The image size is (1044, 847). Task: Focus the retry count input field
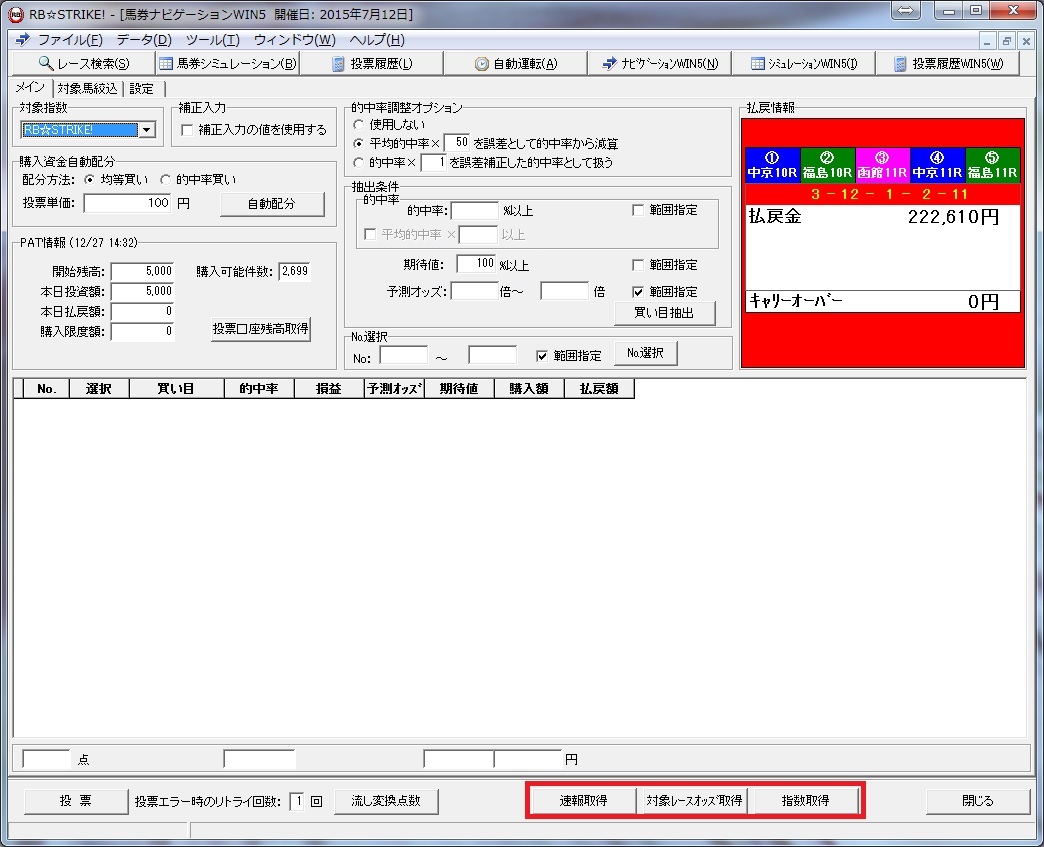click(297, 801)
